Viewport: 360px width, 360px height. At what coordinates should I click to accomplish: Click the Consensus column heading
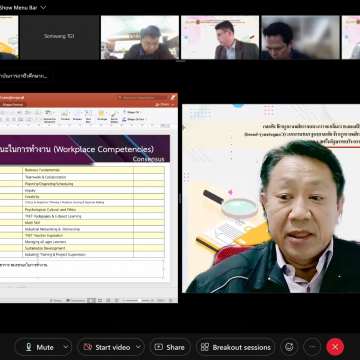[148, 159]
